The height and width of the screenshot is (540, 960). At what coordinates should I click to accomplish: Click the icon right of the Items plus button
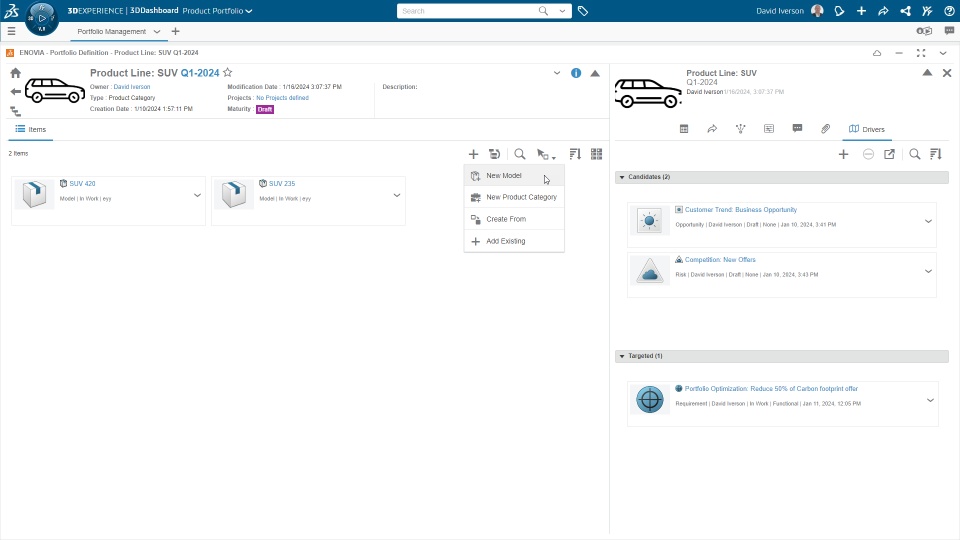[495, 154]
